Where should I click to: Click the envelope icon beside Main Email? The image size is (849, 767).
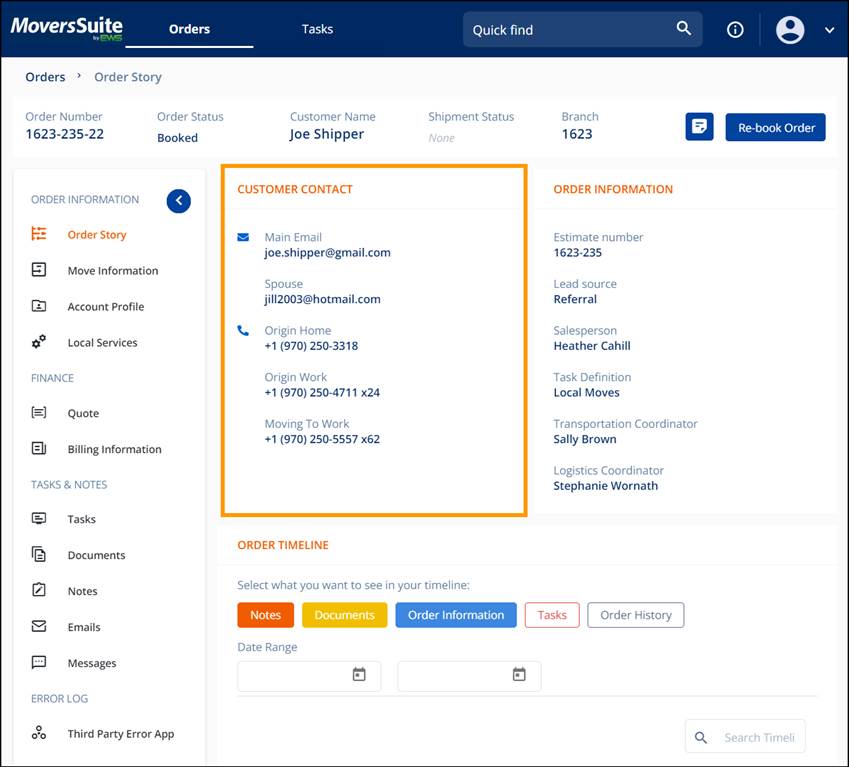(241, 237)
